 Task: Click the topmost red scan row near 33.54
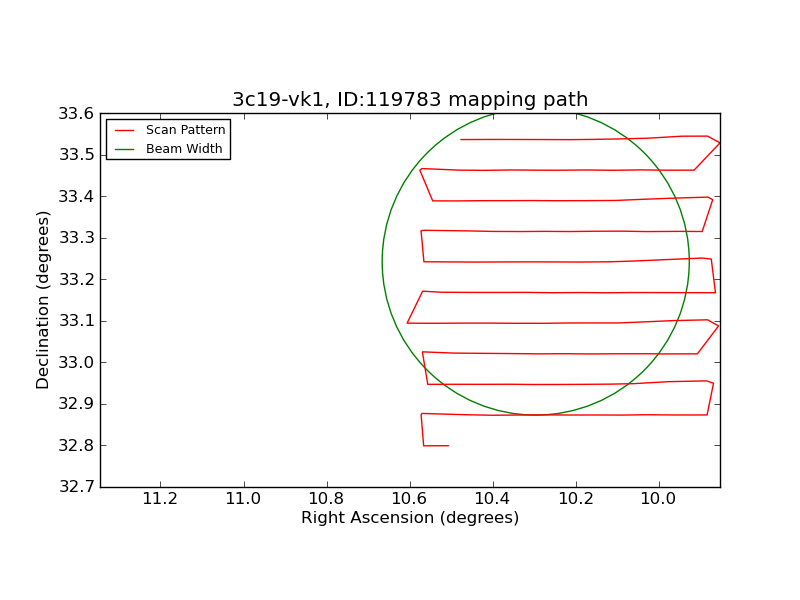click(584, 139)
